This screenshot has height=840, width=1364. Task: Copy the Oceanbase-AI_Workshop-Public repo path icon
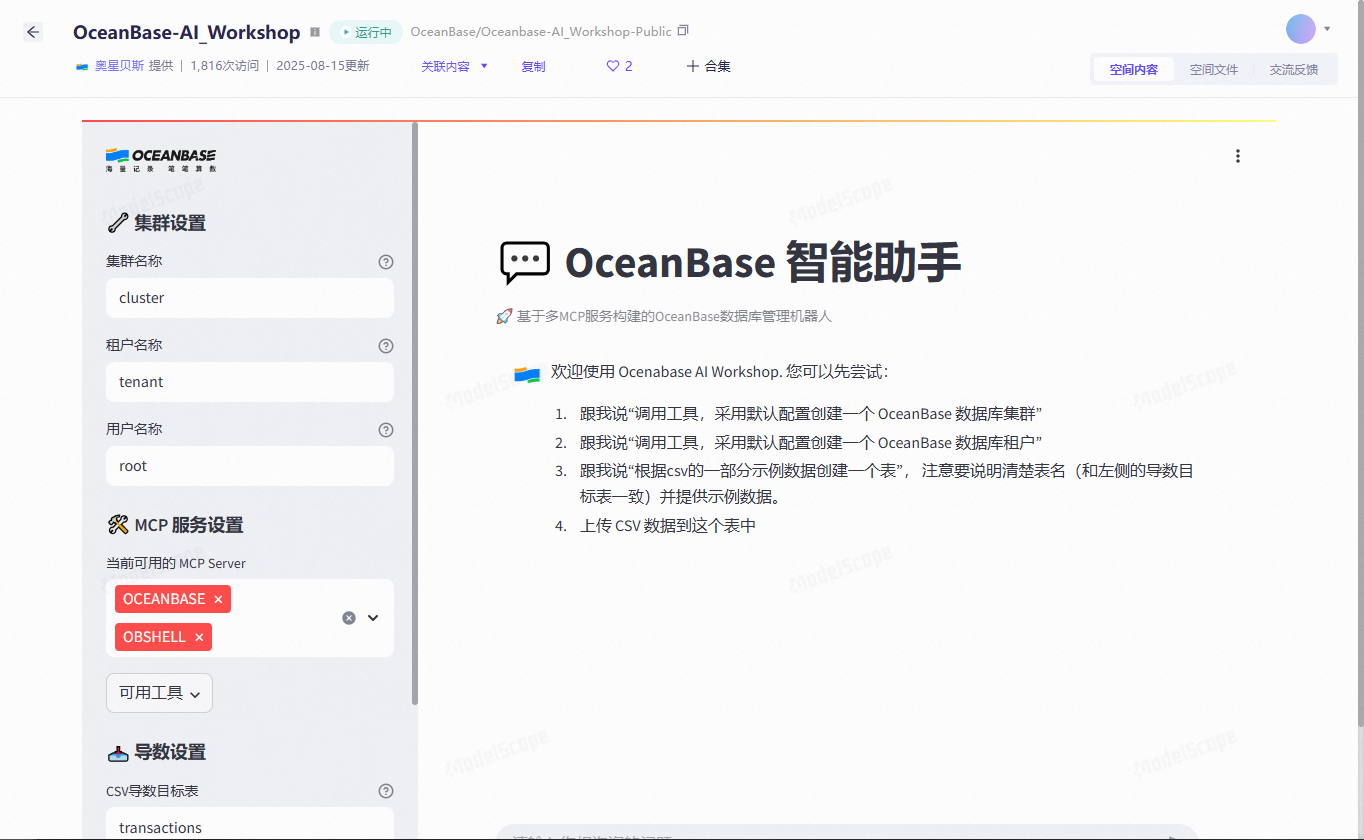(683, 30)
